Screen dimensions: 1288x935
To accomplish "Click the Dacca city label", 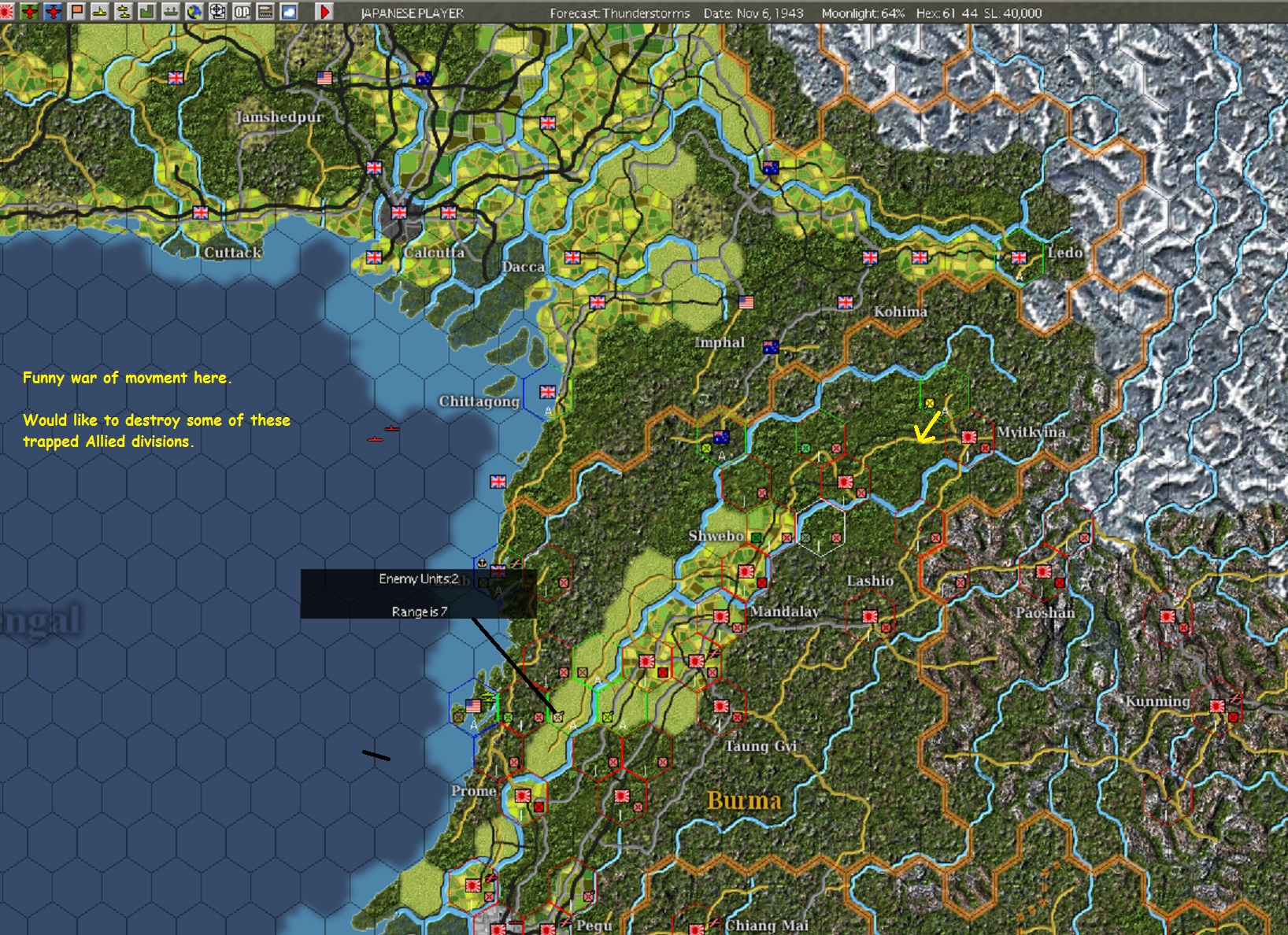I will (x=524, y=267).
